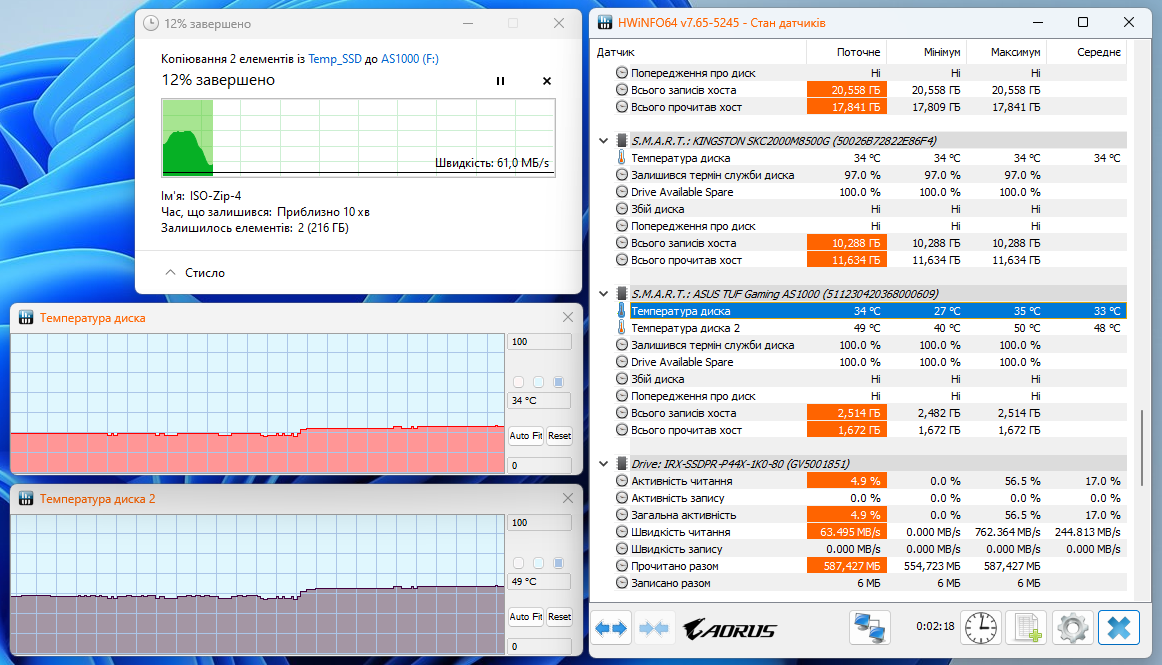The width and height of the screenshot is (1162, 665).
Task: Click drive icon of IRX-SSDPR-P44X header
Action: point(622,463)
